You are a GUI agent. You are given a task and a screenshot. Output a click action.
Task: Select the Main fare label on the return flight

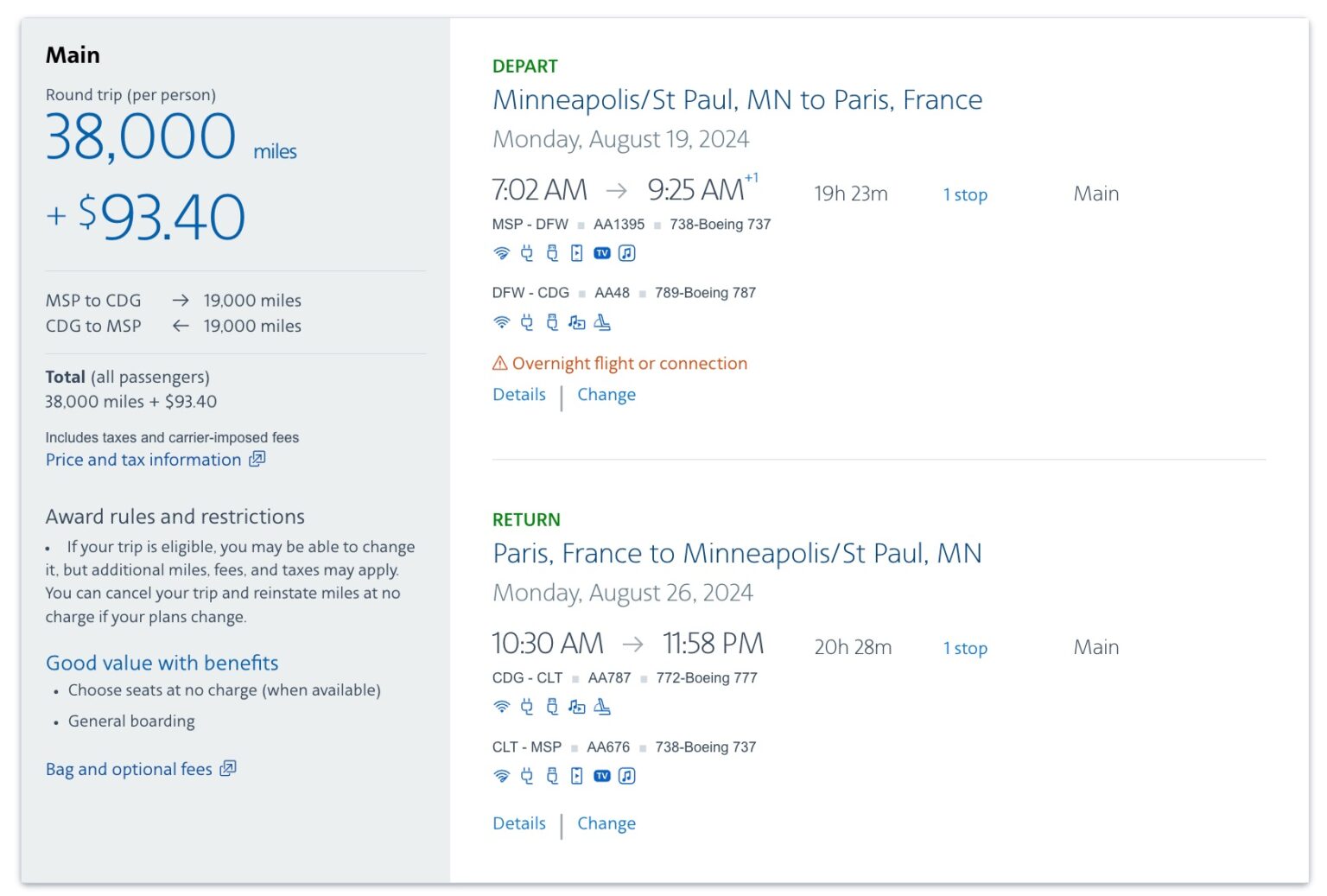click(1095, 646)
